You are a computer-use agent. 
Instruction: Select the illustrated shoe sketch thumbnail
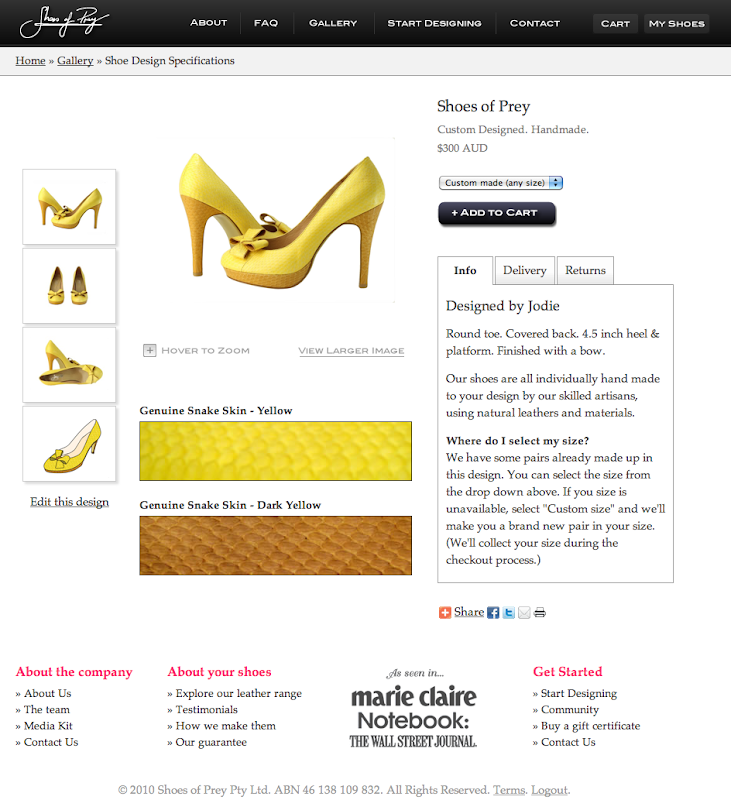pos(69,444)
